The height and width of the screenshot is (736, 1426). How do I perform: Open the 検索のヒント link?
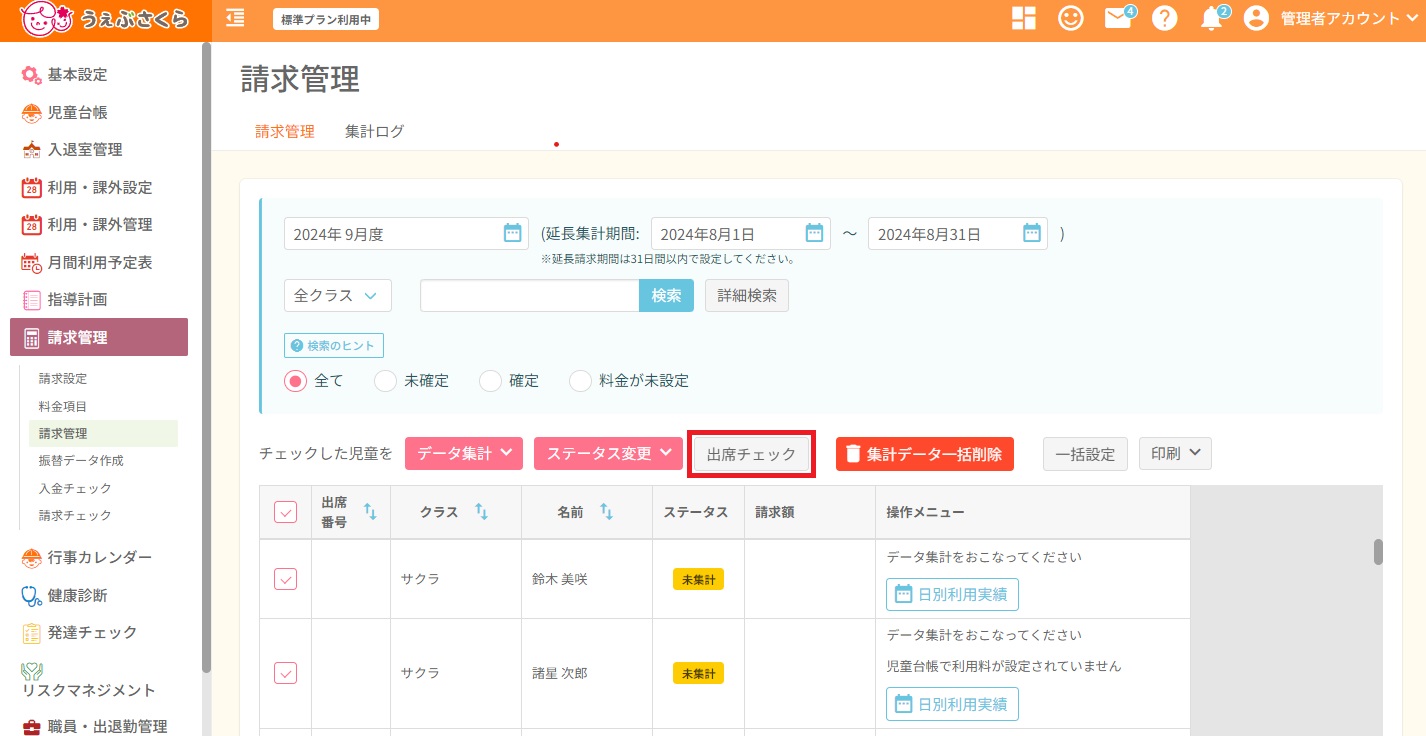[334, 346]
